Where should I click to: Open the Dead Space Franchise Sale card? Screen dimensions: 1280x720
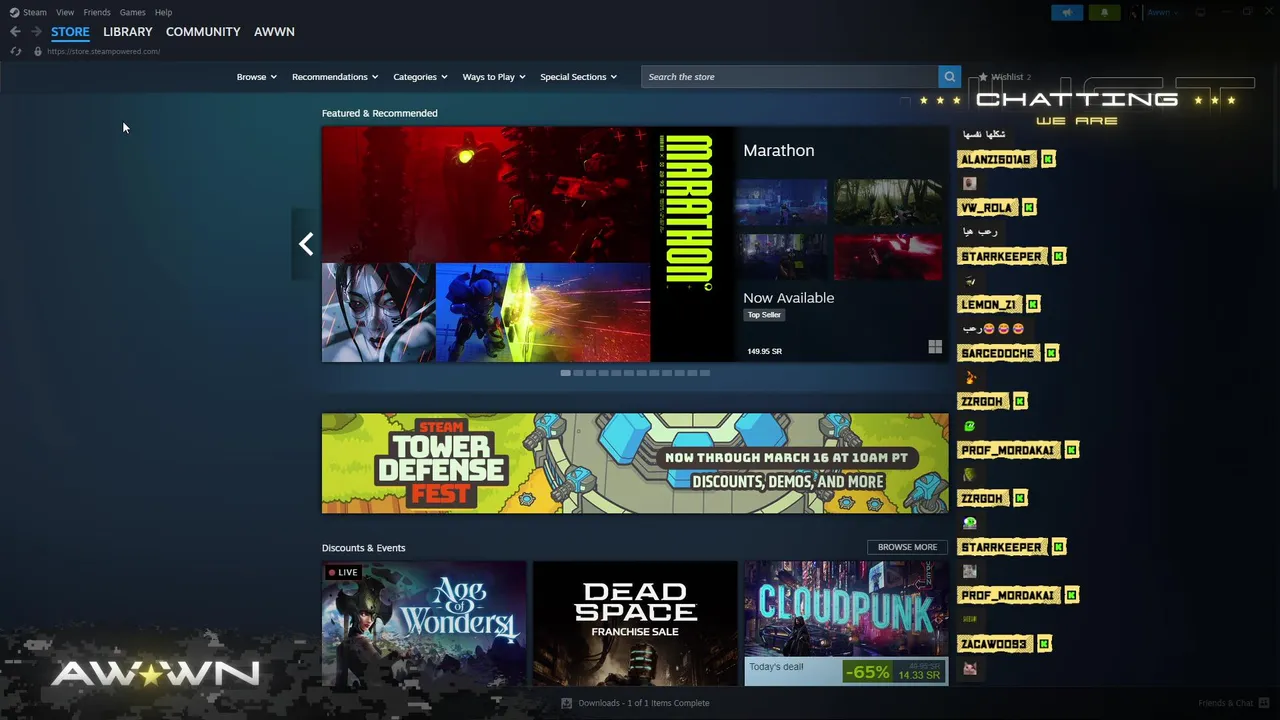635,623
